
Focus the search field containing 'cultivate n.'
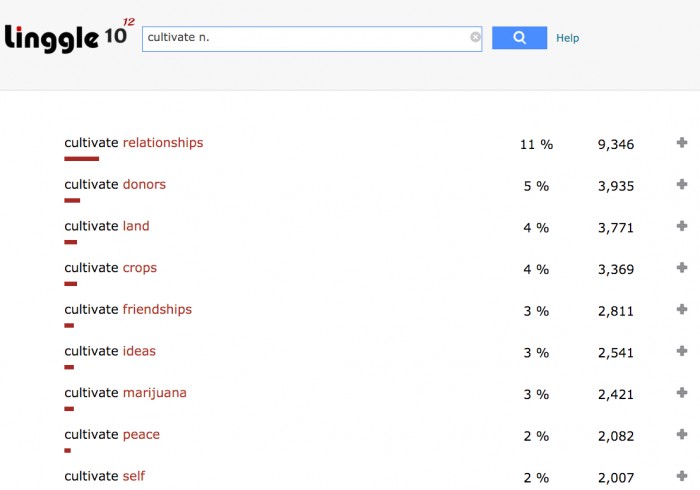[305, 38]
